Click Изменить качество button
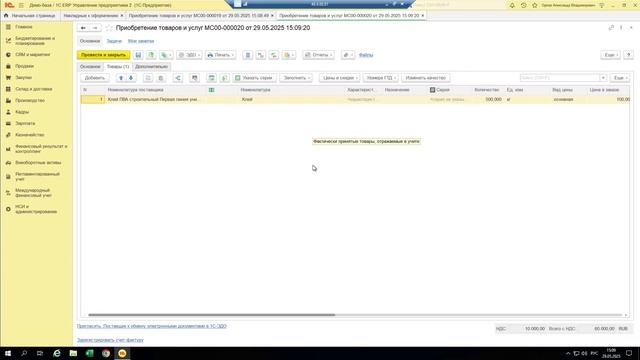 pos(426,78)
